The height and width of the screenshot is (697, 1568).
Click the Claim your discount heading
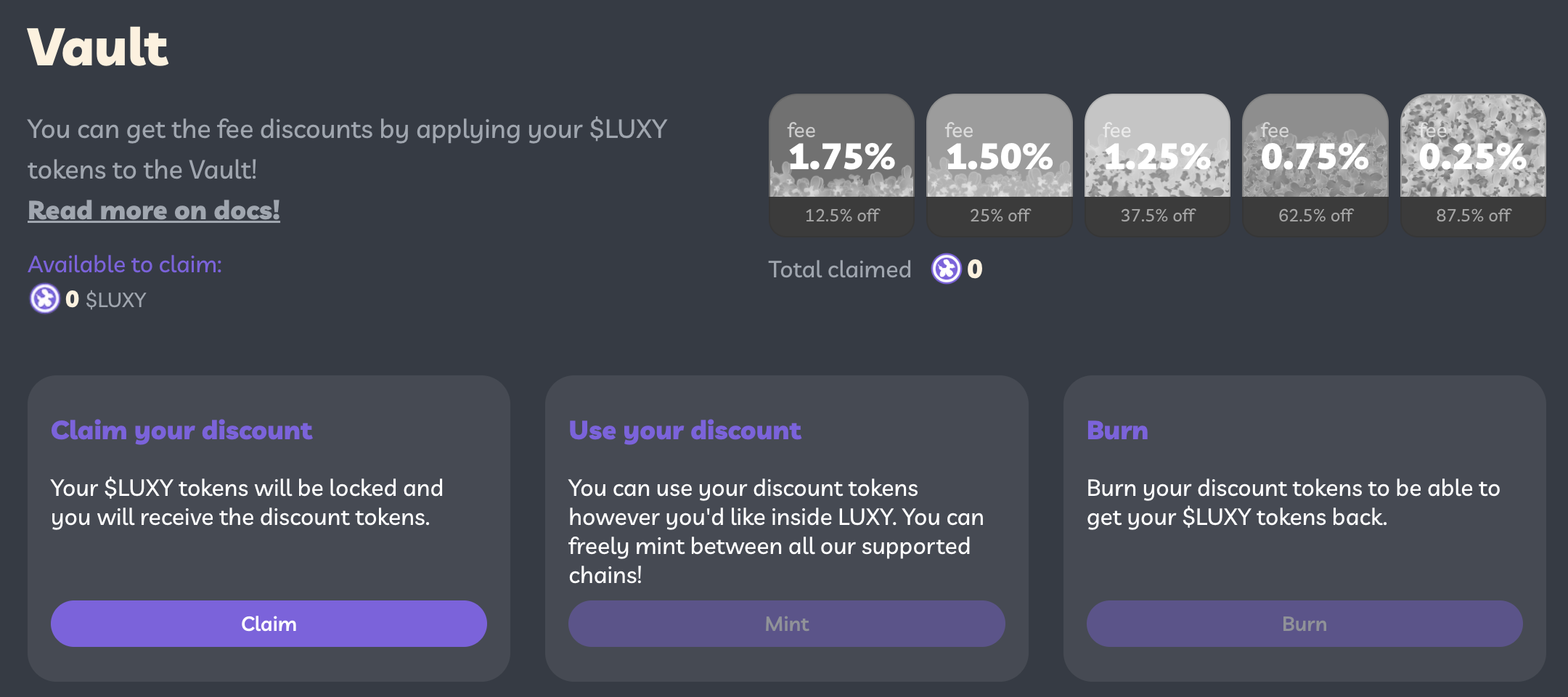coord(181,431)
